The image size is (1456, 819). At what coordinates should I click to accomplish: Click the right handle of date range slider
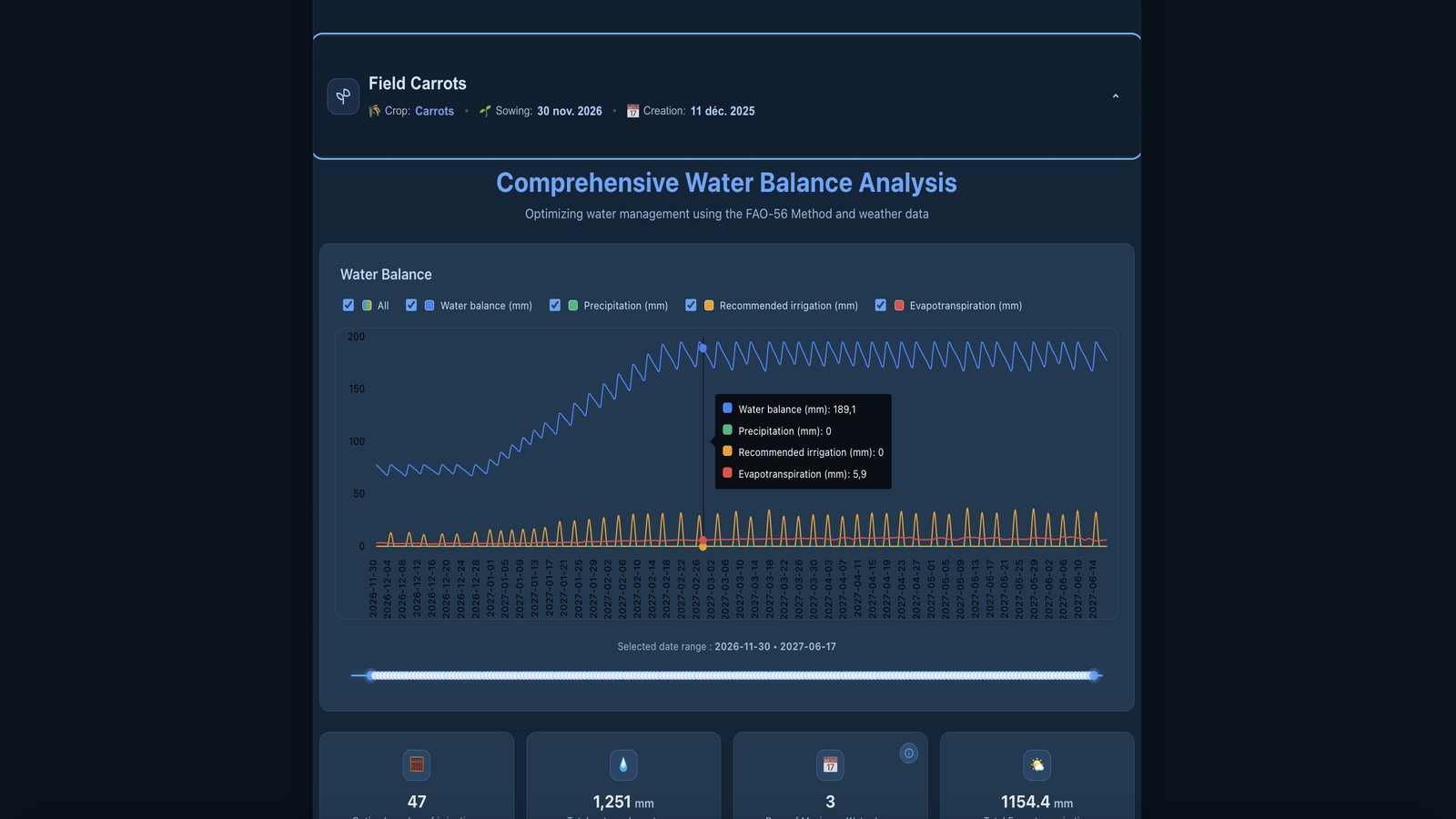coord(1094,675)
